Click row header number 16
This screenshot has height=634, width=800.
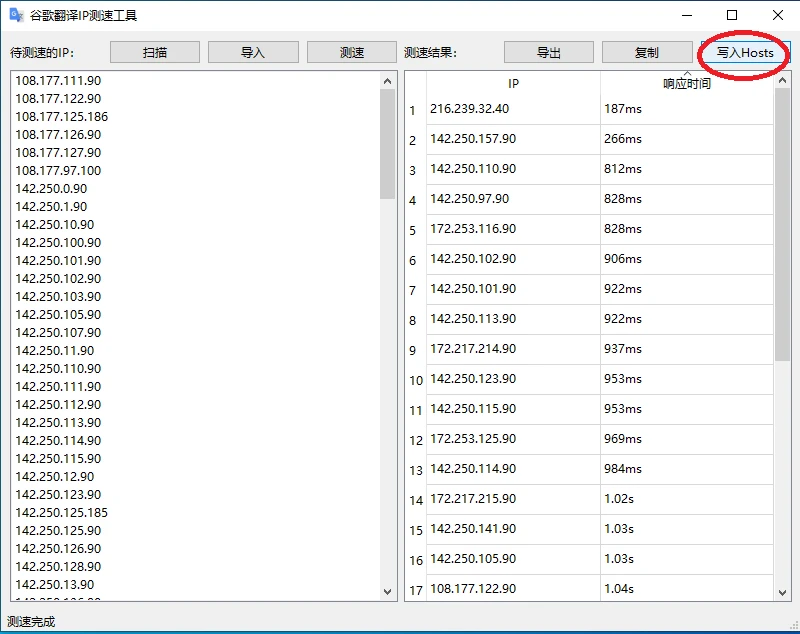click(415, 560)
